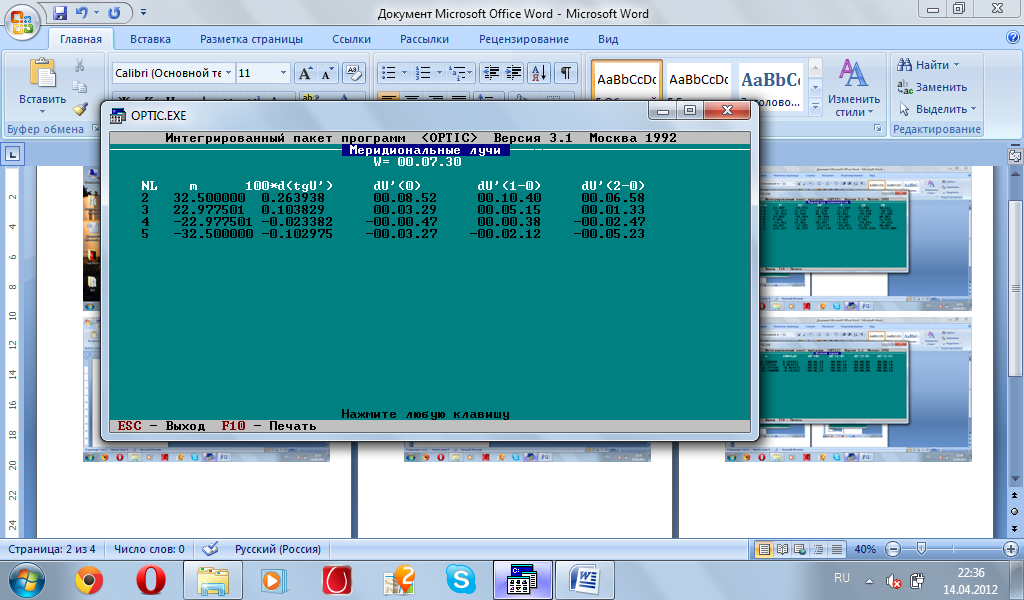
Task: Redo the last action
Action: tap(114, 12)
